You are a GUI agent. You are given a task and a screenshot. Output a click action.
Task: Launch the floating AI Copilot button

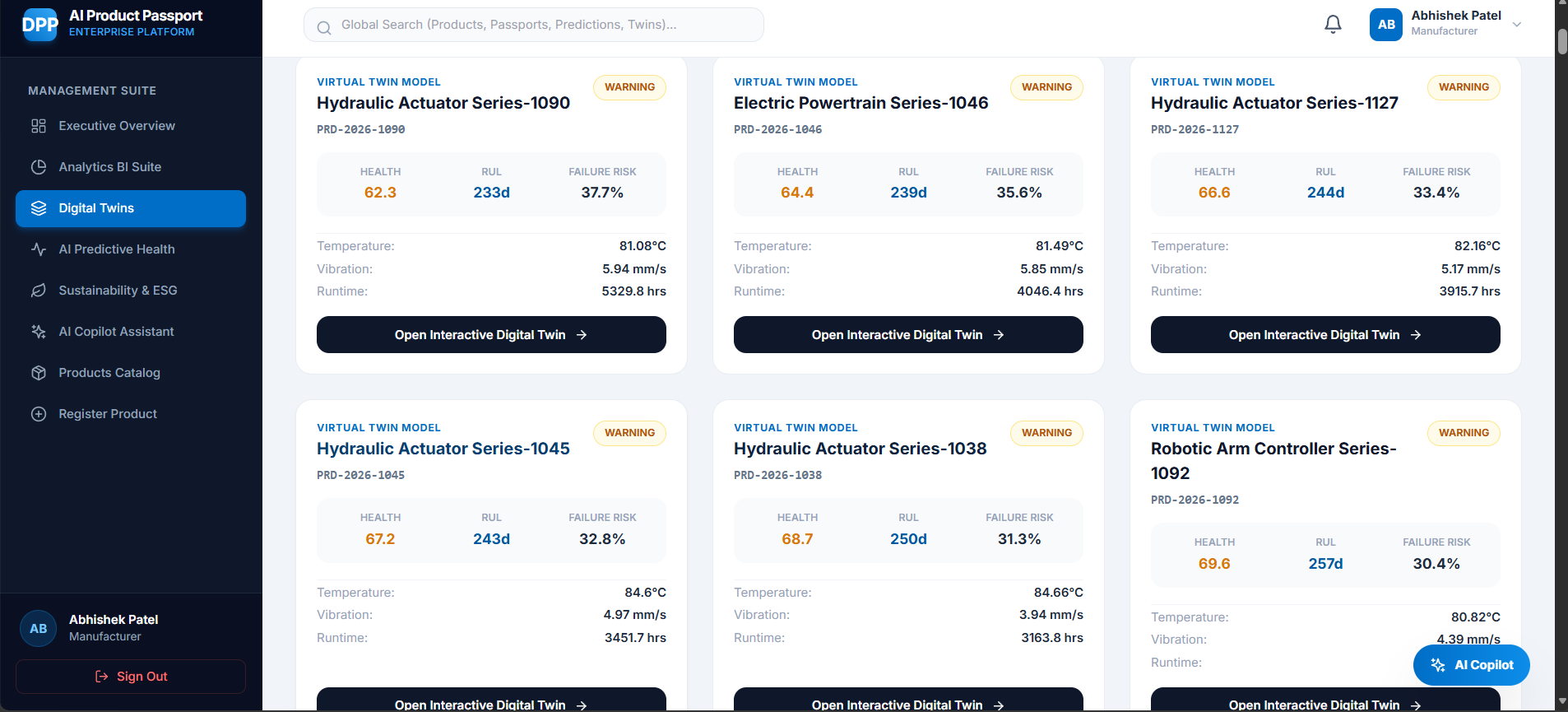point(1471,665)
